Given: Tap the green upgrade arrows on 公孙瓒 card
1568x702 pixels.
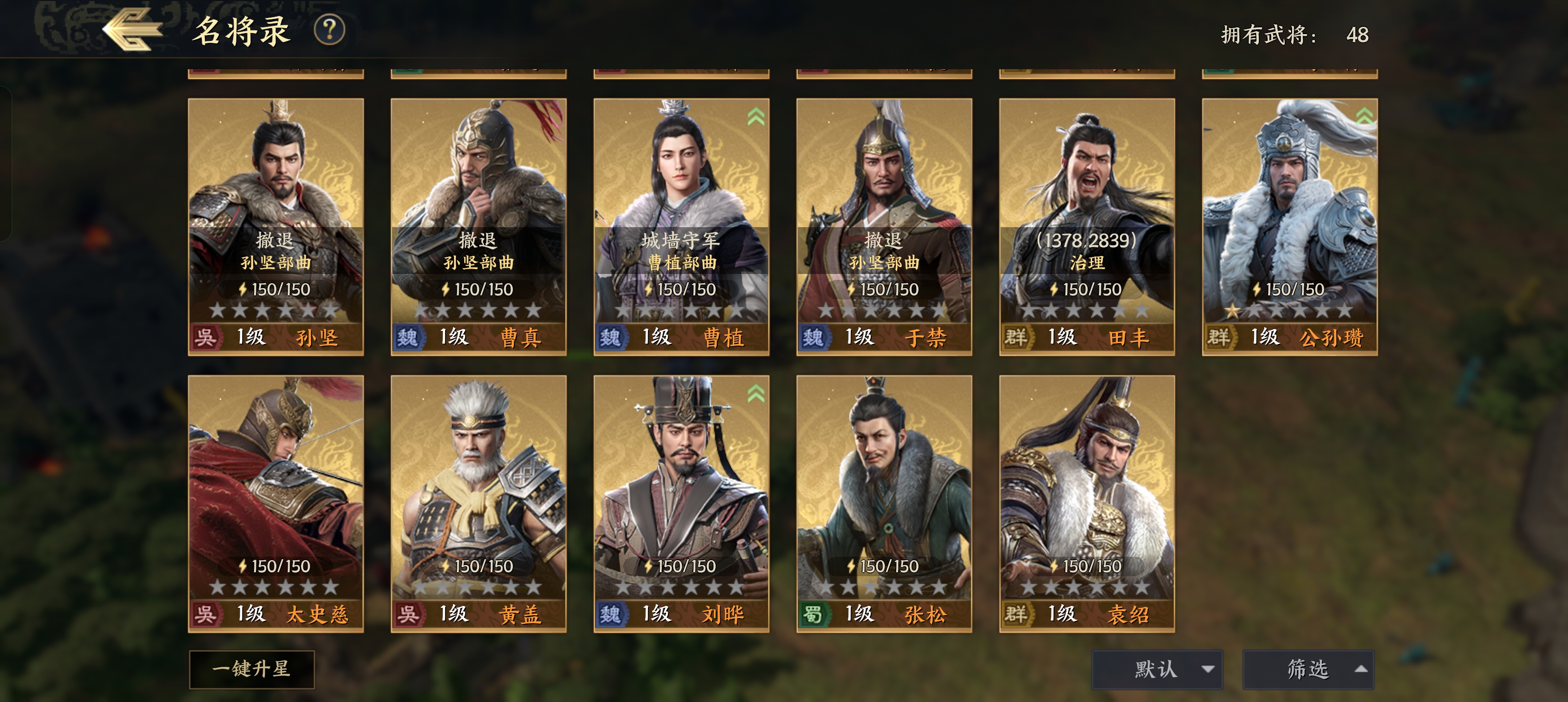Looking at the screenshot, I should pyautogui.click(x=1364, y=116).
